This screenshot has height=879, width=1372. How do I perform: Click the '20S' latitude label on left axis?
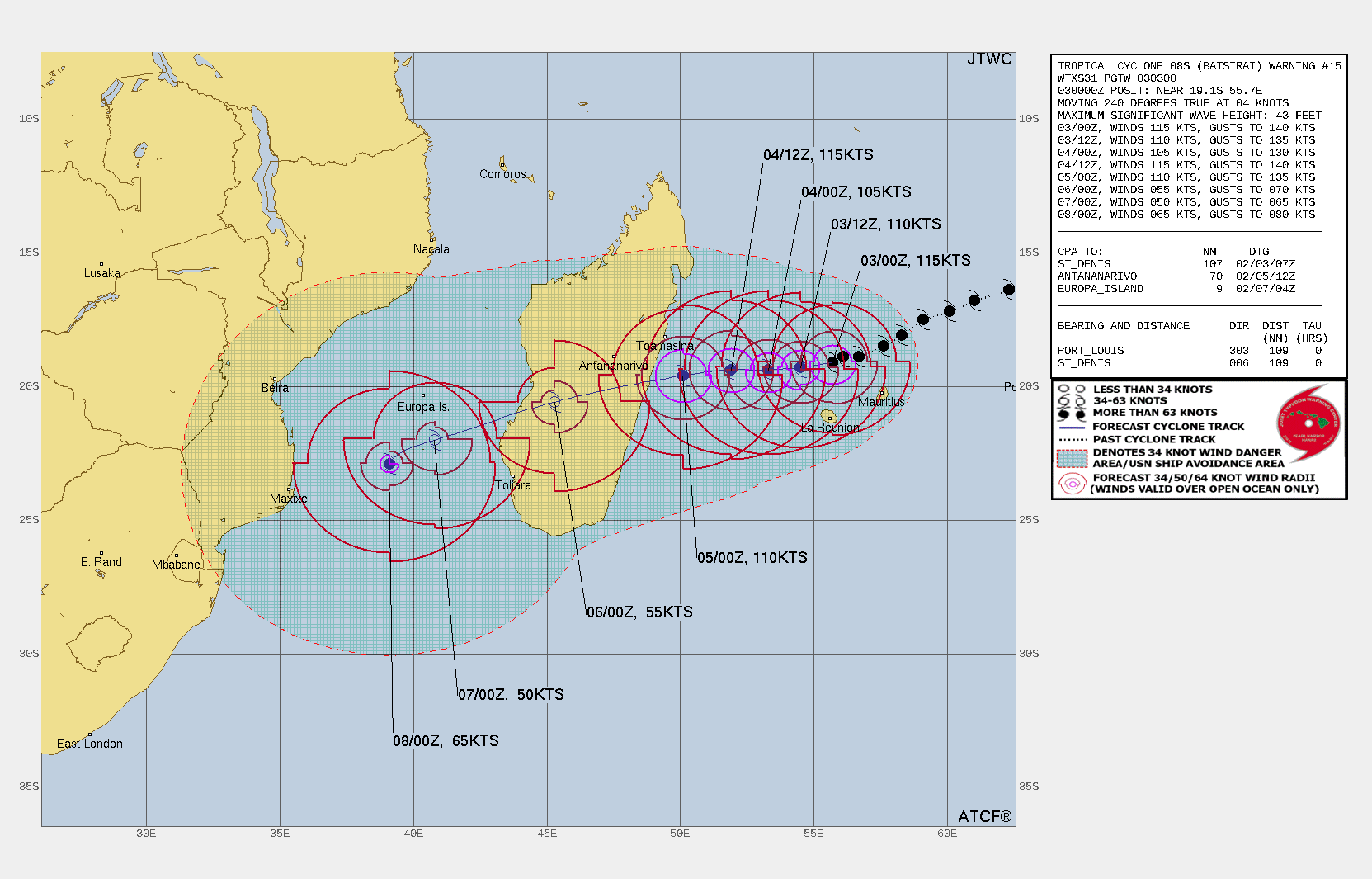click(29, 386)
